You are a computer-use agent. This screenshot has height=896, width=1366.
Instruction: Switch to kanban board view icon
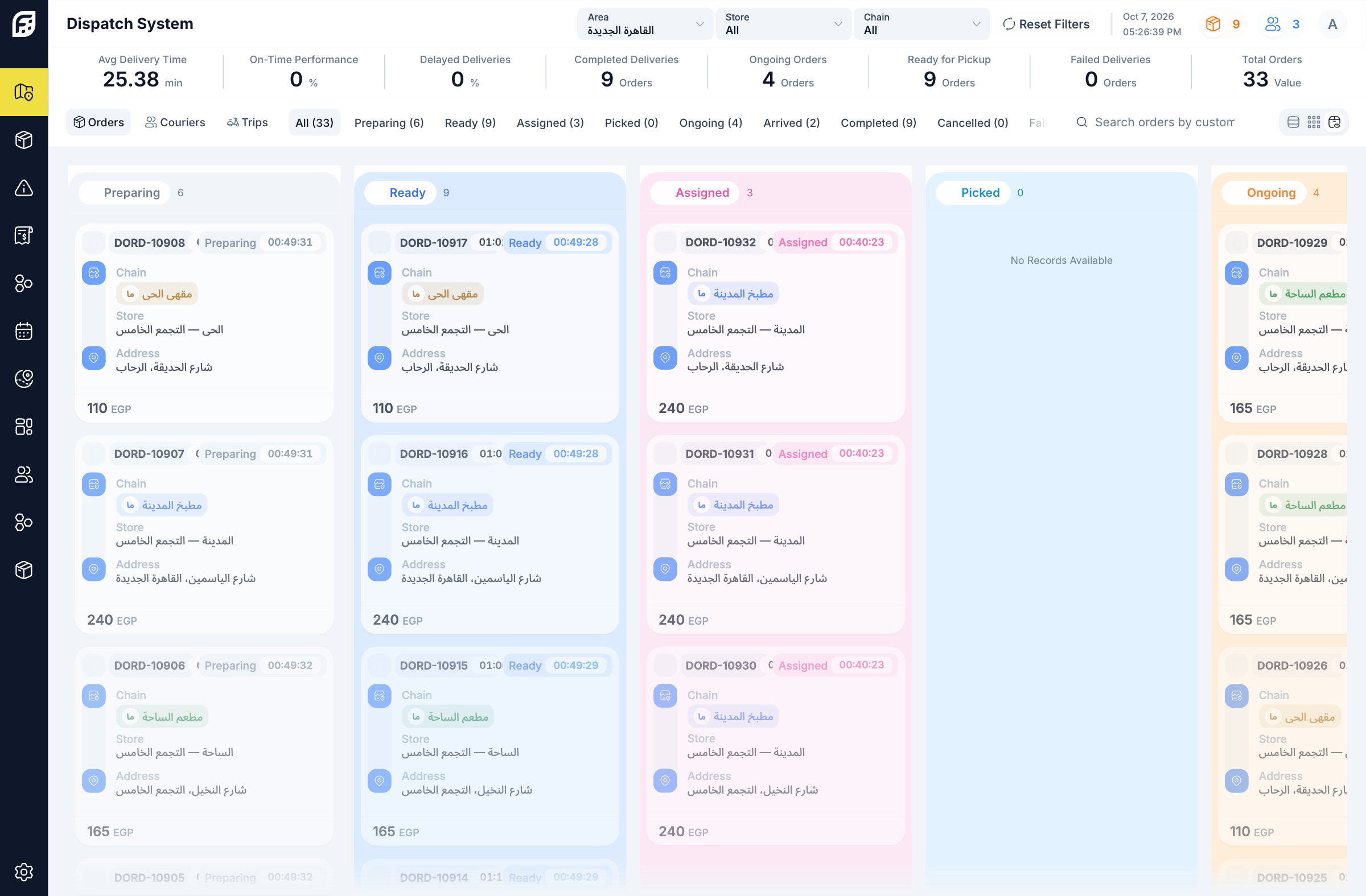[1335, 122]
